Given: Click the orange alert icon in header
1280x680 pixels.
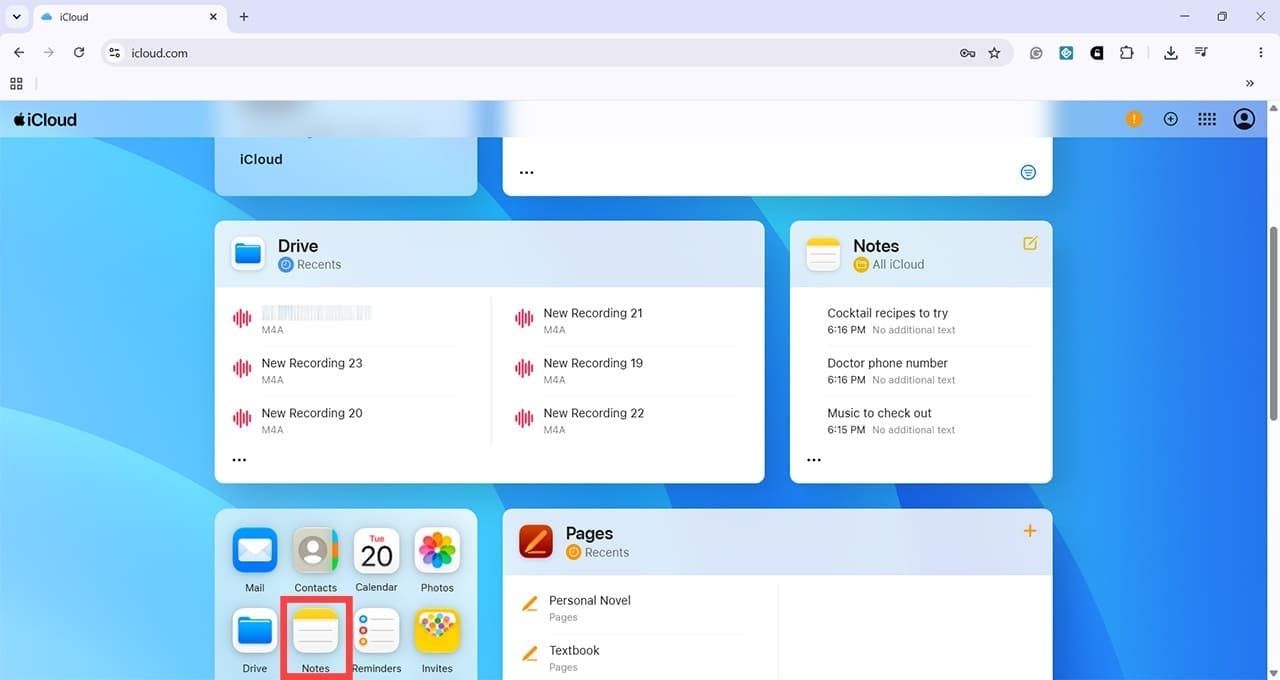Looking at the screenshot, I should [x=1134, y=119].
